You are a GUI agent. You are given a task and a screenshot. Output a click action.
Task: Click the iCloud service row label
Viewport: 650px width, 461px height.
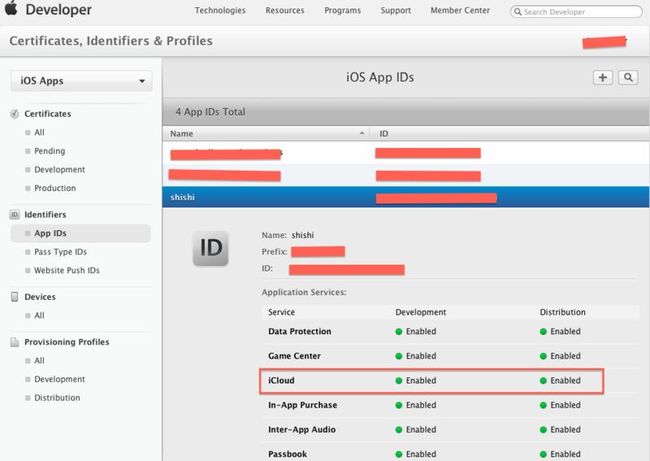(281, 381)
